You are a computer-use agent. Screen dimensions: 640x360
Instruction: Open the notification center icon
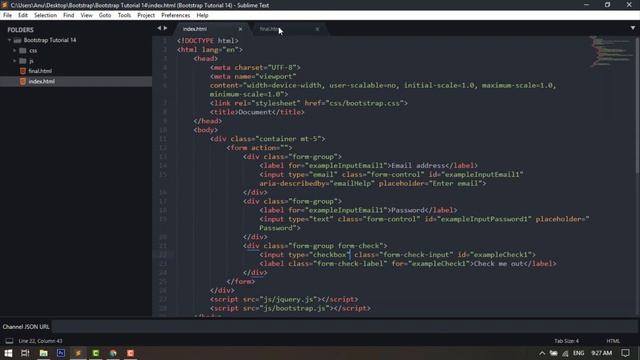[x=625, y=353]
